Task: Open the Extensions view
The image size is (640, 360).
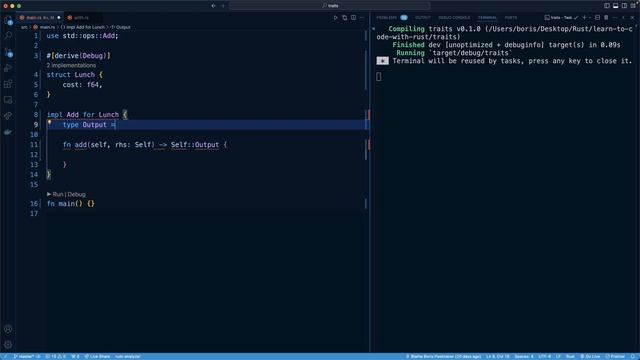Action: pyautogui.click(x=8, y=84)
